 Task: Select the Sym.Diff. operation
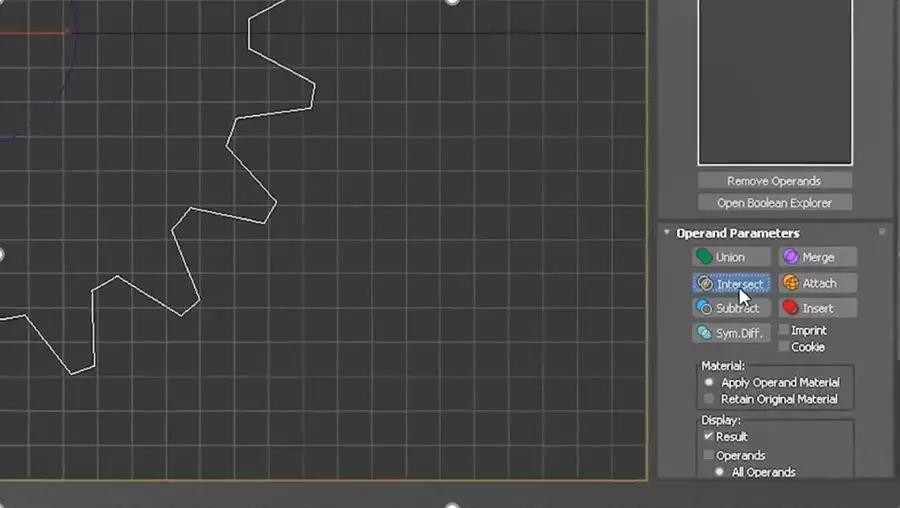point(731,333)
